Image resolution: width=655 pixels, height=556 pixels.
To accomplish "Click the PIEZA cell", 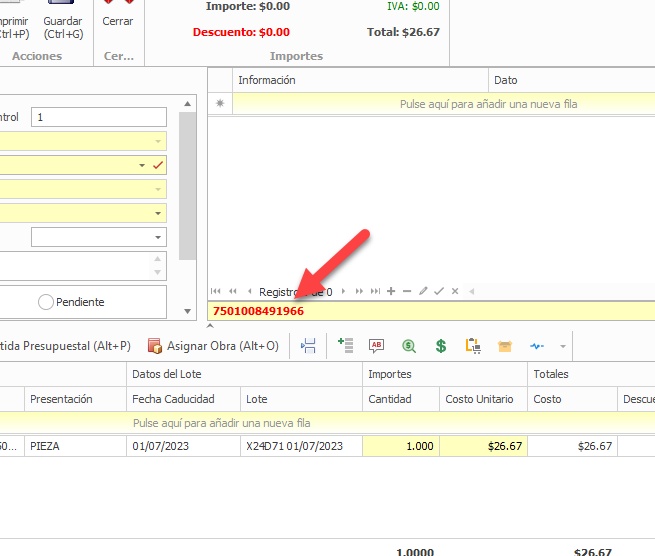I will click(75, 446).
